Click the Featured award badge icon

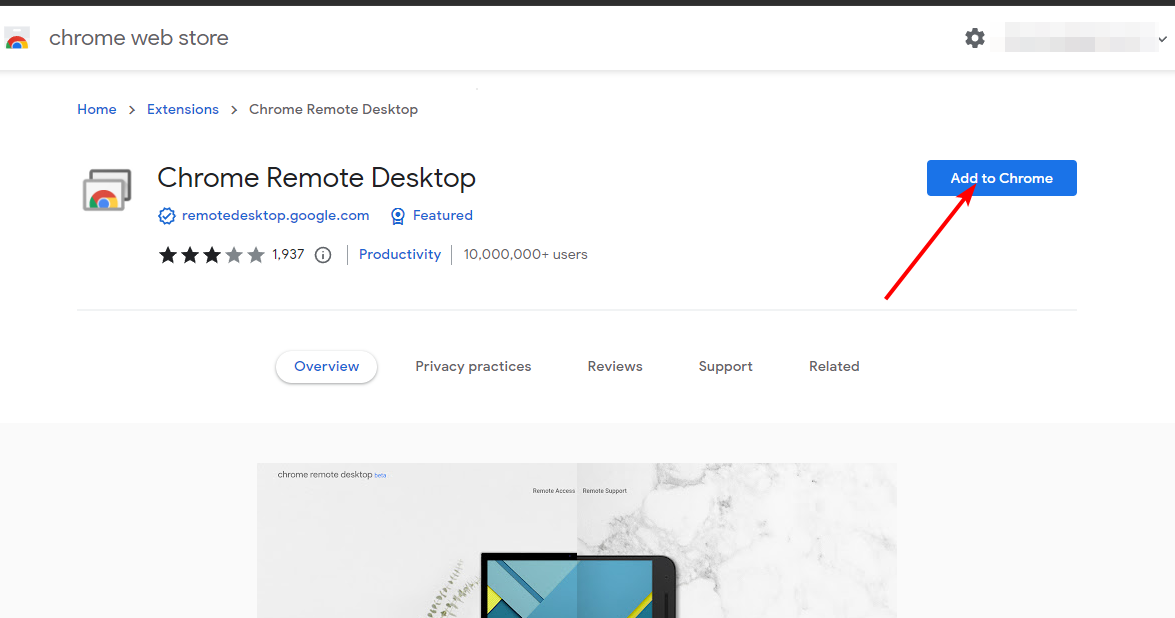tap(398, 216)
